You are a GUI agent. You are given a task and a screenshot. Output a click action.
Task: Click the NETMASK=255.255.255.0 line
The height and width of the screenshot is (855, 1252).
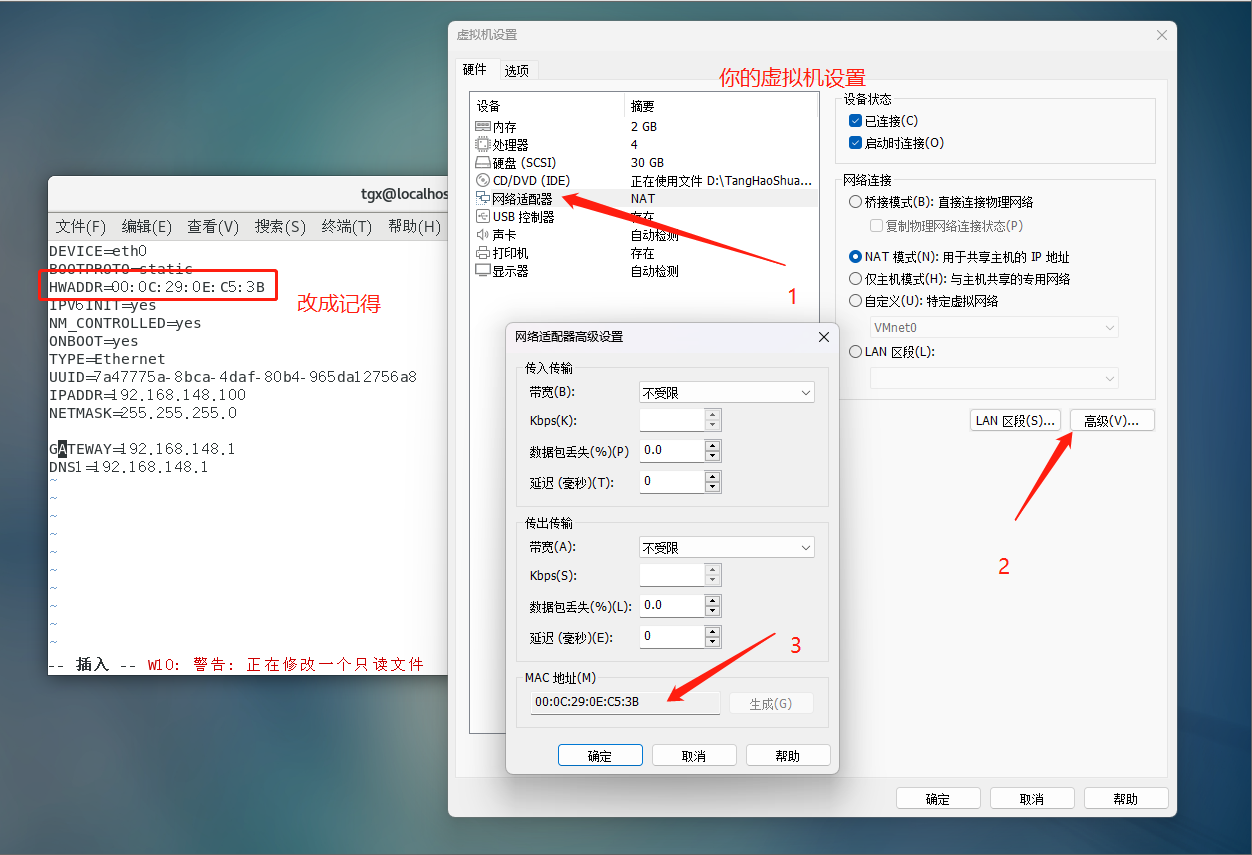coord(143,413)
